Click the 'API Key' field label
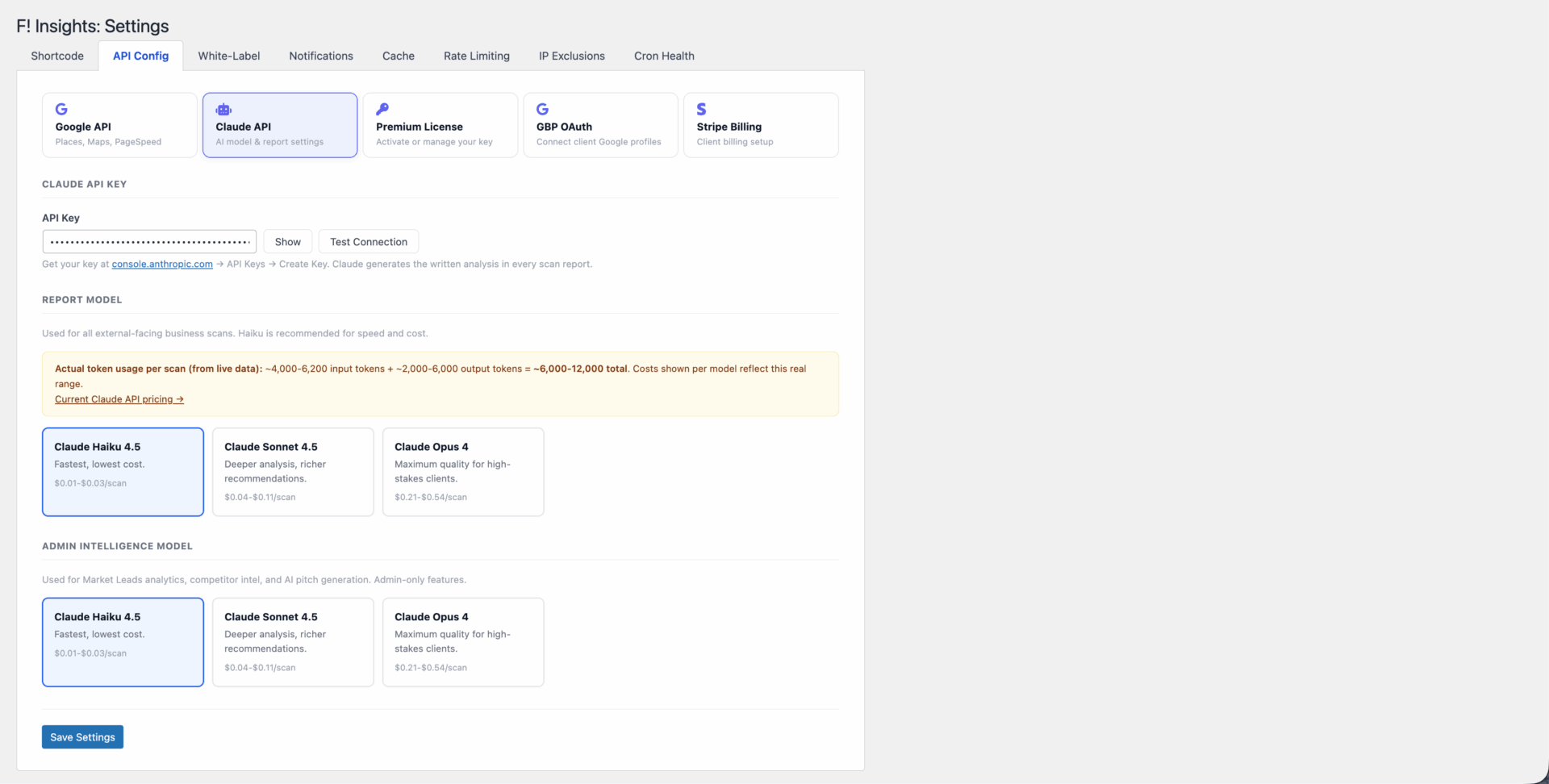Image resolution: width=1549 pixels, height=784 pixels. (61, 218)
